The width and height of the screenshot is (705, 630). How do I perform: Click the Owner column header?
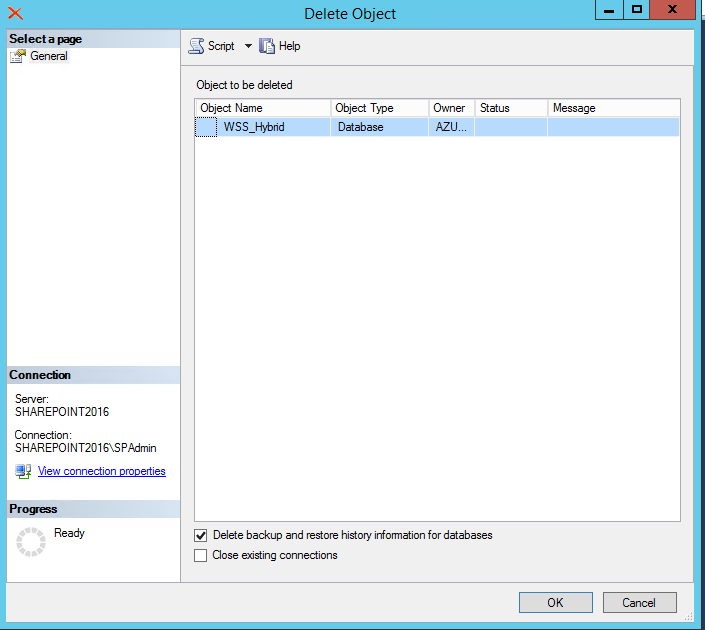[x=452, y=108]
